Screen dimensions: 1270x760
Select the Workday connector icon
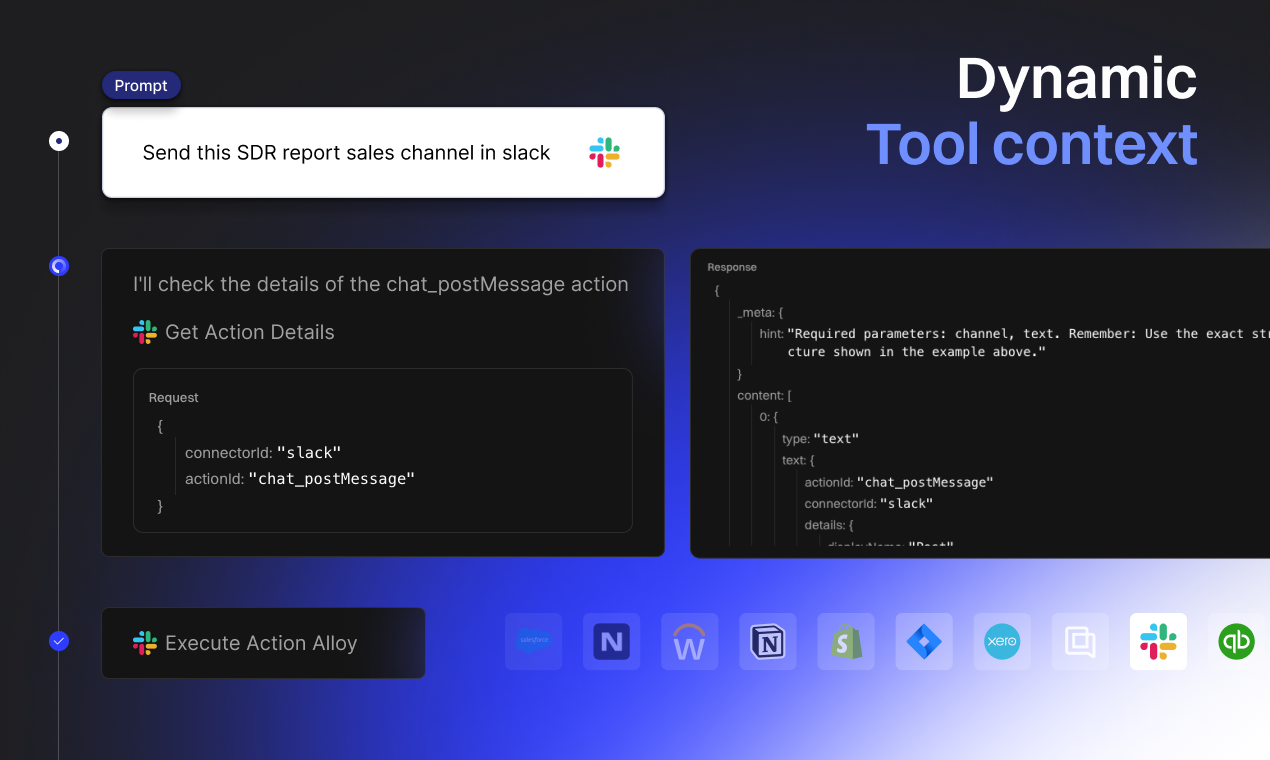pos(689,642)
